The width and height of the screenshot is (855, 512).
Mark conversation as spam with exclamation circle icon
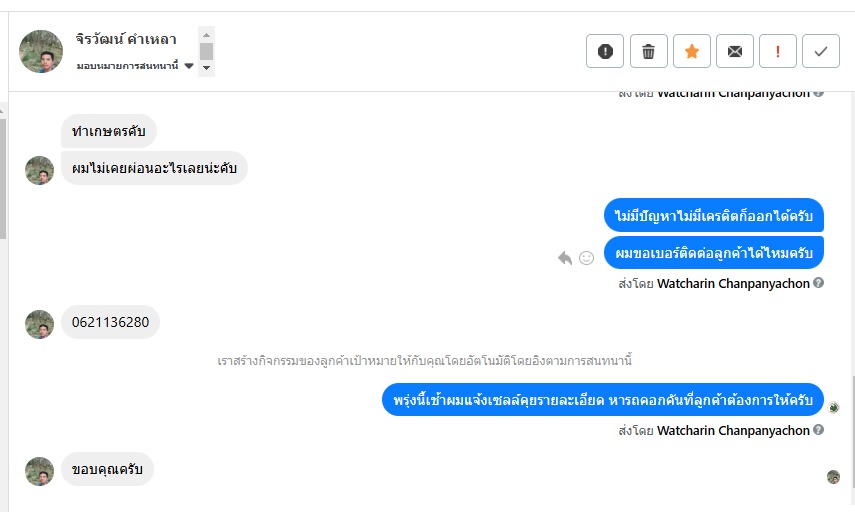pos(605,51)
